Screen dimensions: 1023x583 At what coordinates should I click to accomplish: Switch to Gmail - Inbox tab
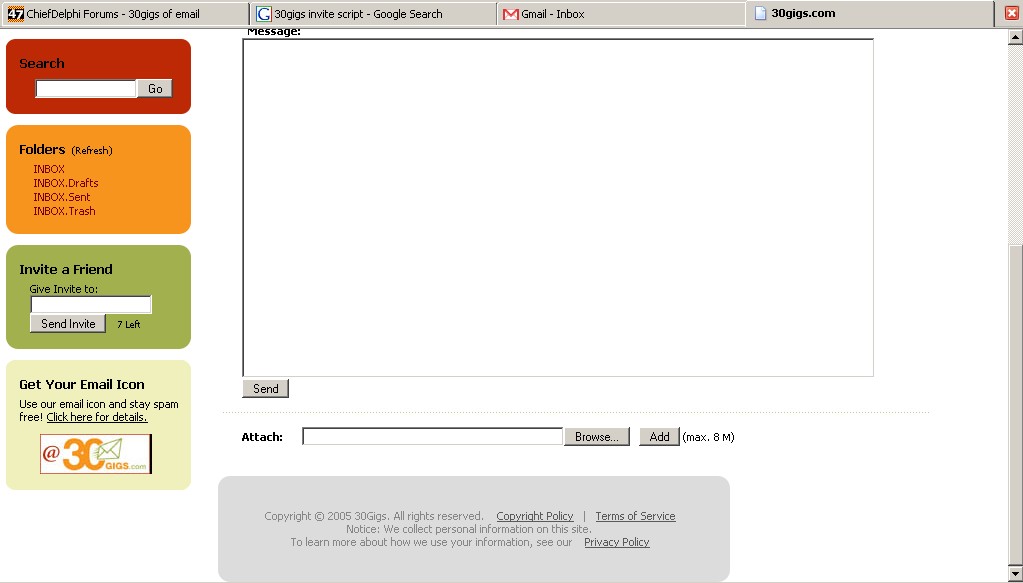click(621, 14)
